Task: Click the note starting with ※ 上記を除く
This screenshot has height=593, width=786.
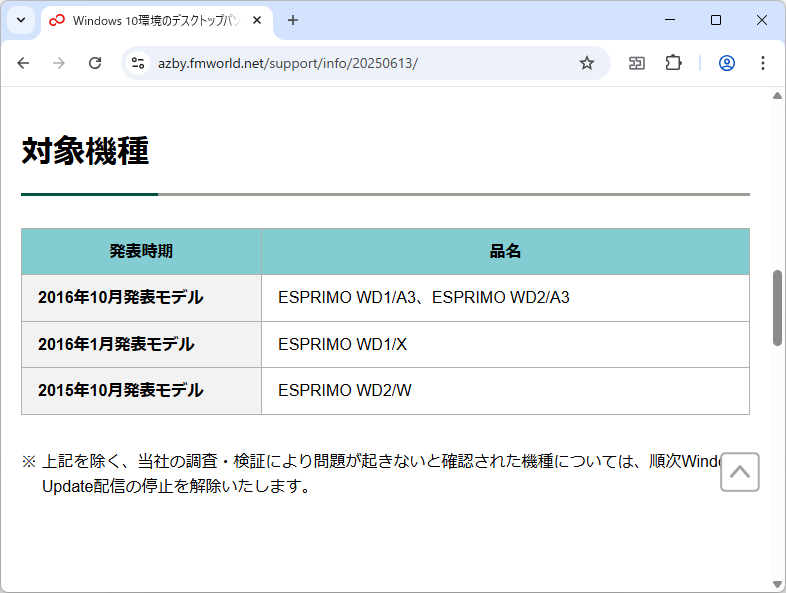Action: click(371, 473)
